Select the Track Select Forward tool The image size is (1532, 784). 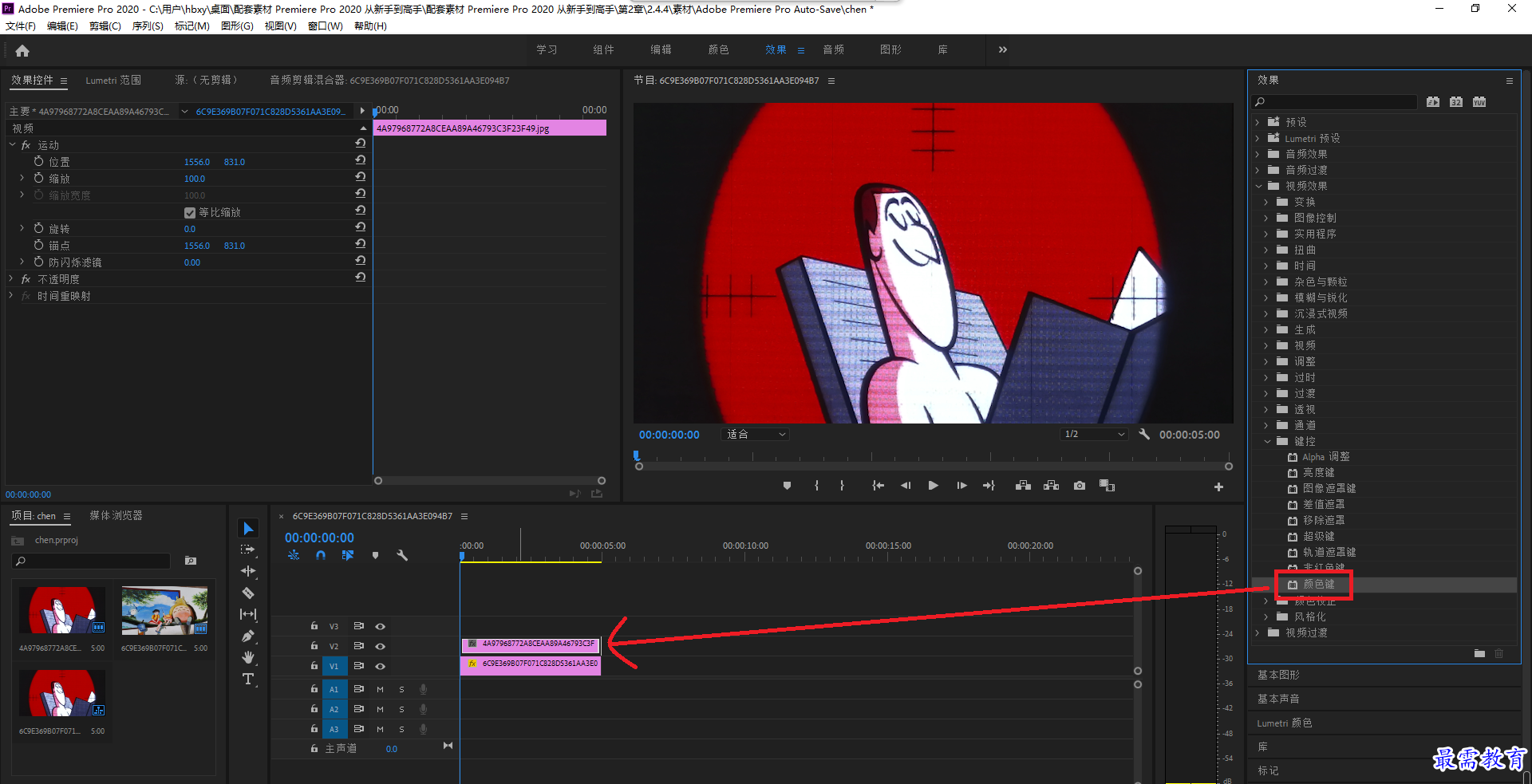(x=248, y=550)
